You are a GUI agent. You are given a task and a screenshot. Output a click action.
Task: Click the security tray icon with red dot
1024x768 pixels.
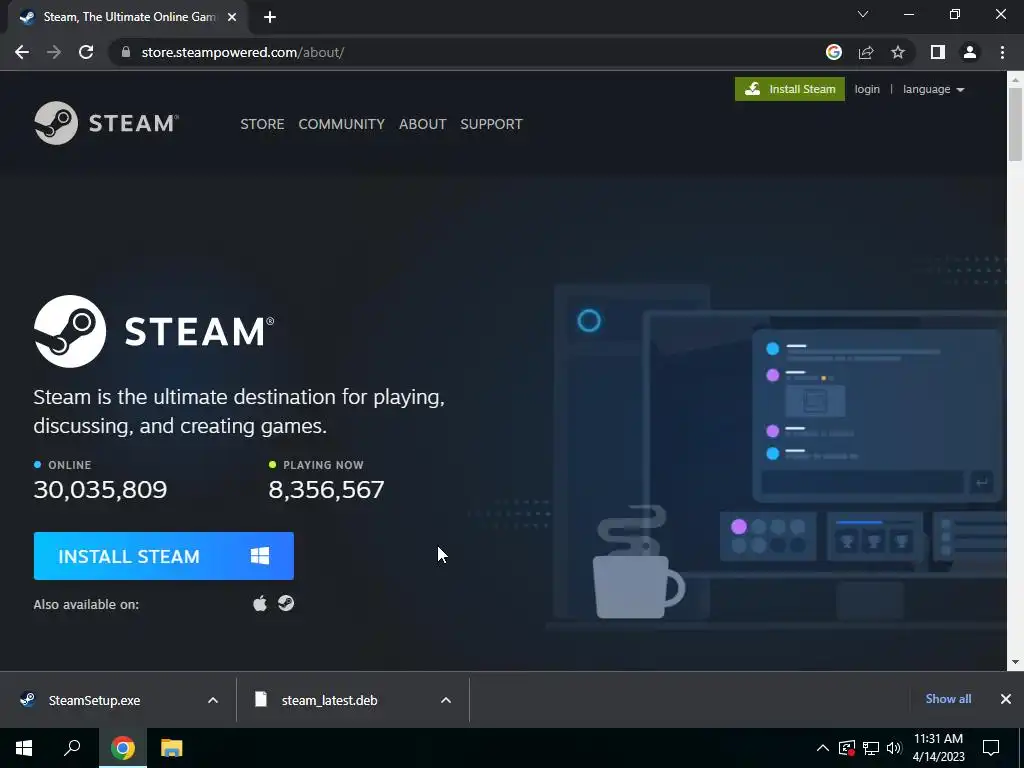tap(847, 748)
